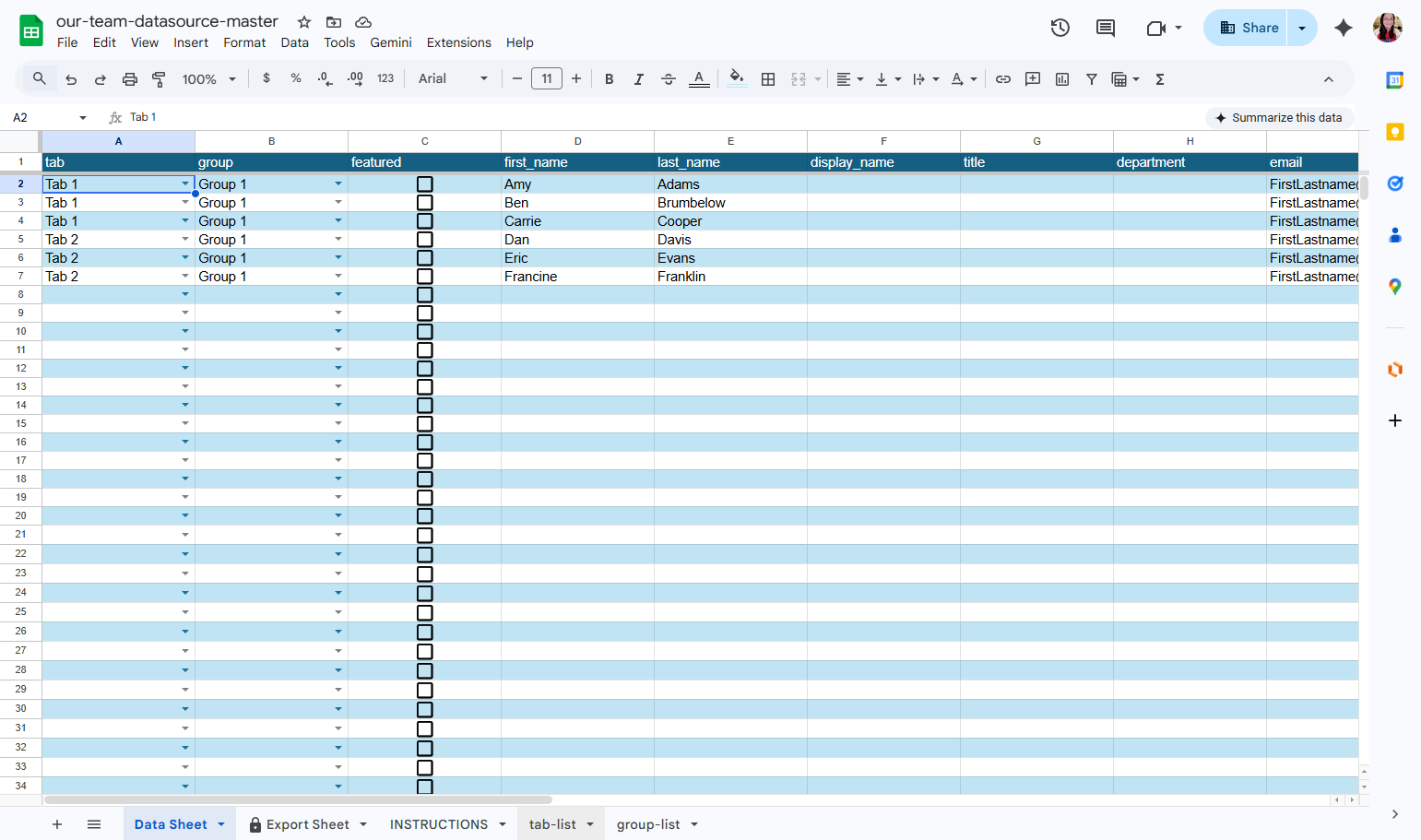Switch to the INSTRUCTIONS sheet tab
The width and height of the screenshot is (1421, 840).
pyautogui.click(x=439, y=824)
